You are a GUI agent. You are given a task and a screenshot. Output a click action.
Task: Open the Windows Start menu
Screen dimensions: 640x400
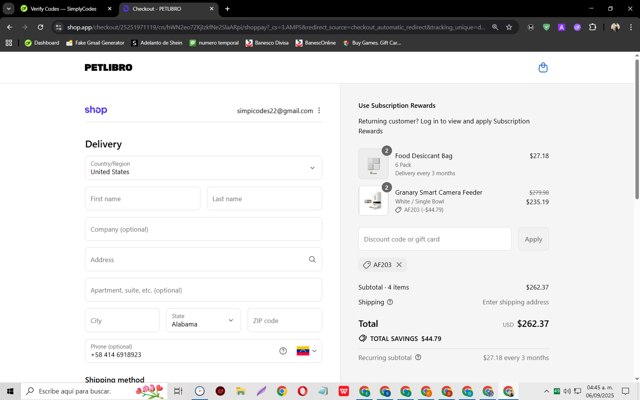click(10, 391)
